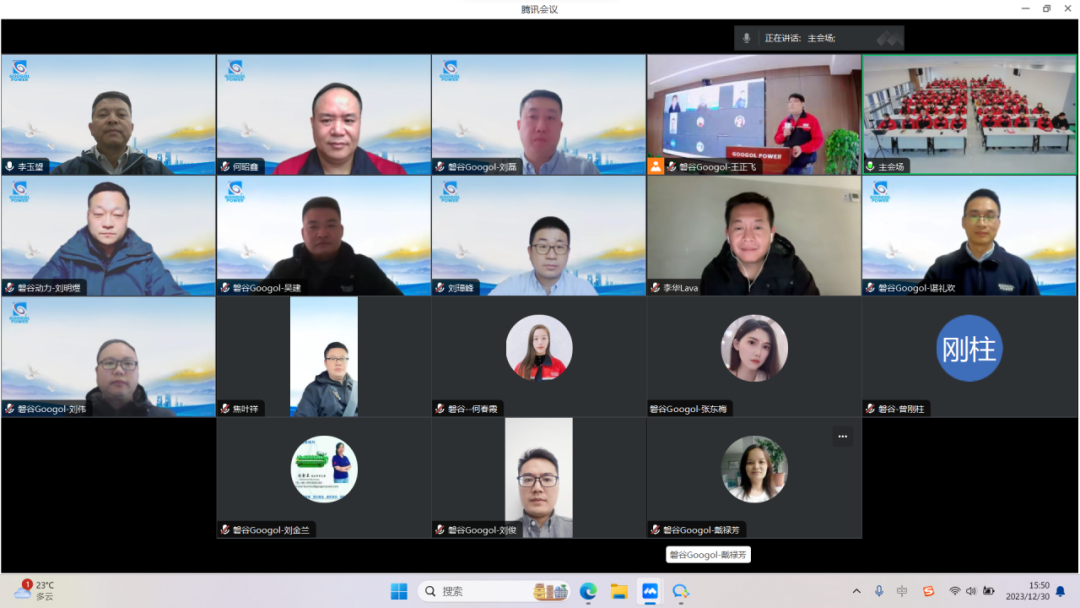Click the microphone icon in the speaking indicator bar
Image resolution: width=1080 pixels, height=608 pixels.
[746, 38]
